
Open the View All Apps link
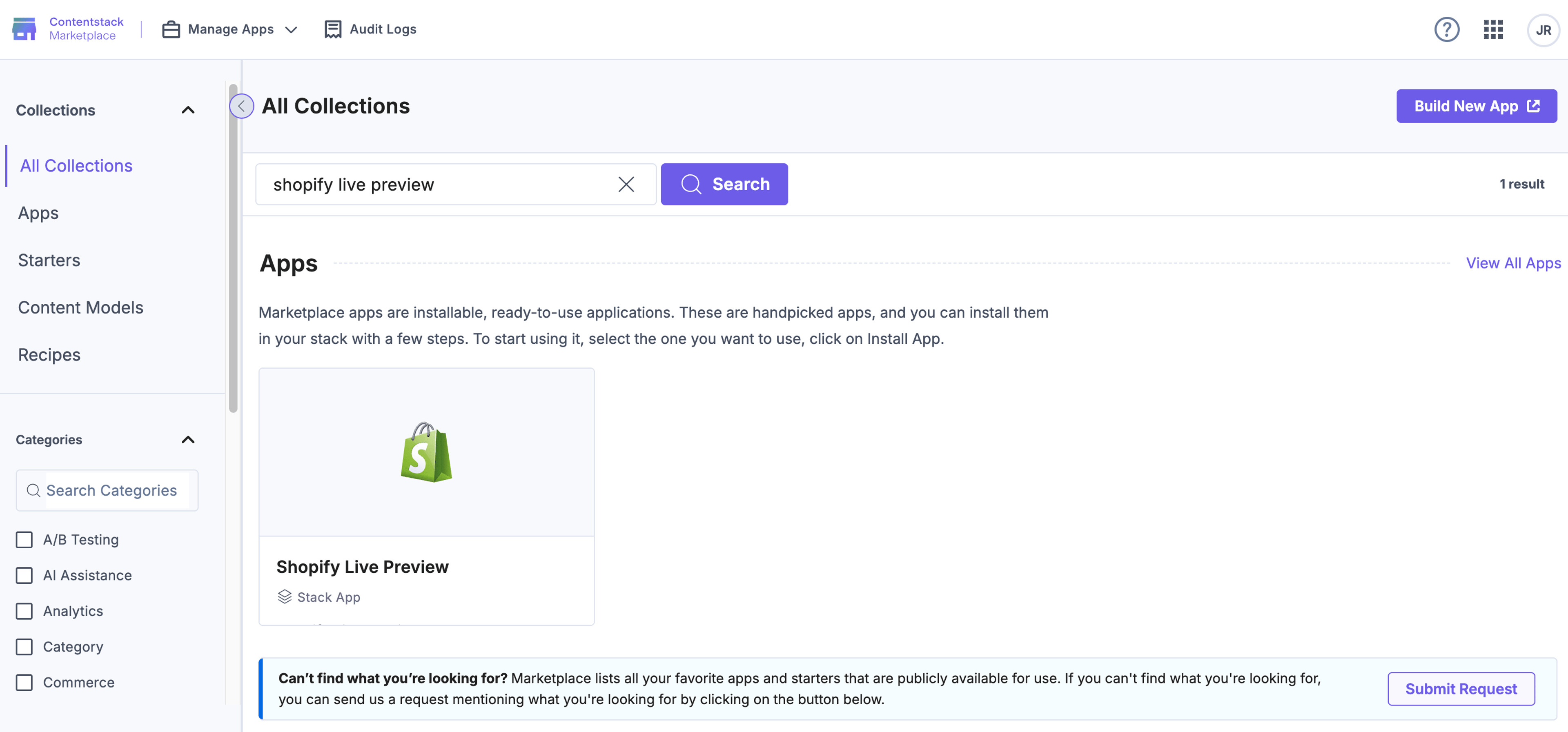pyautogui.click(x=1513, y=263)
